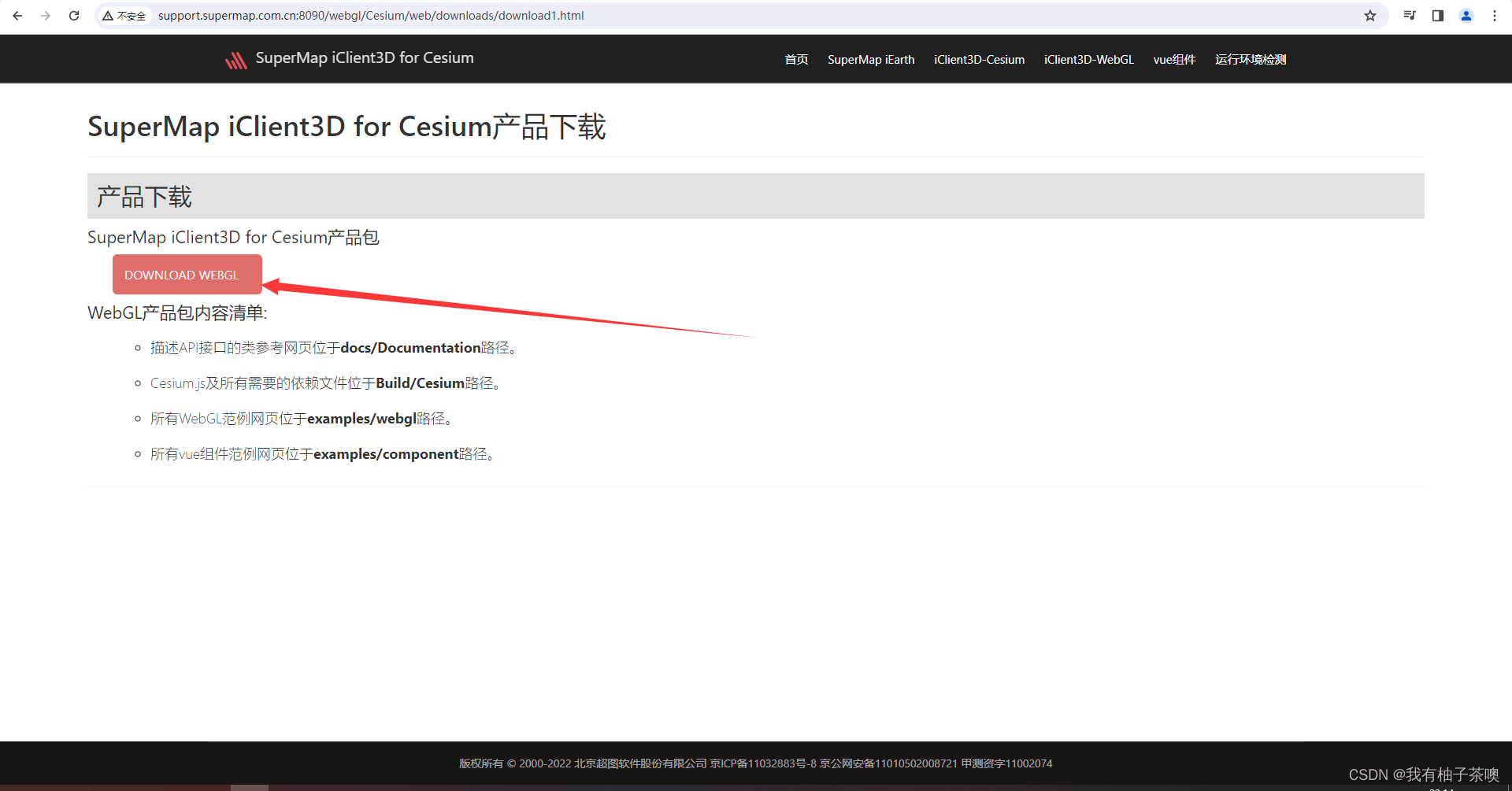This screenshot has height=791, width=1512.
Task: Reload the current page
Action: point(74,16)
